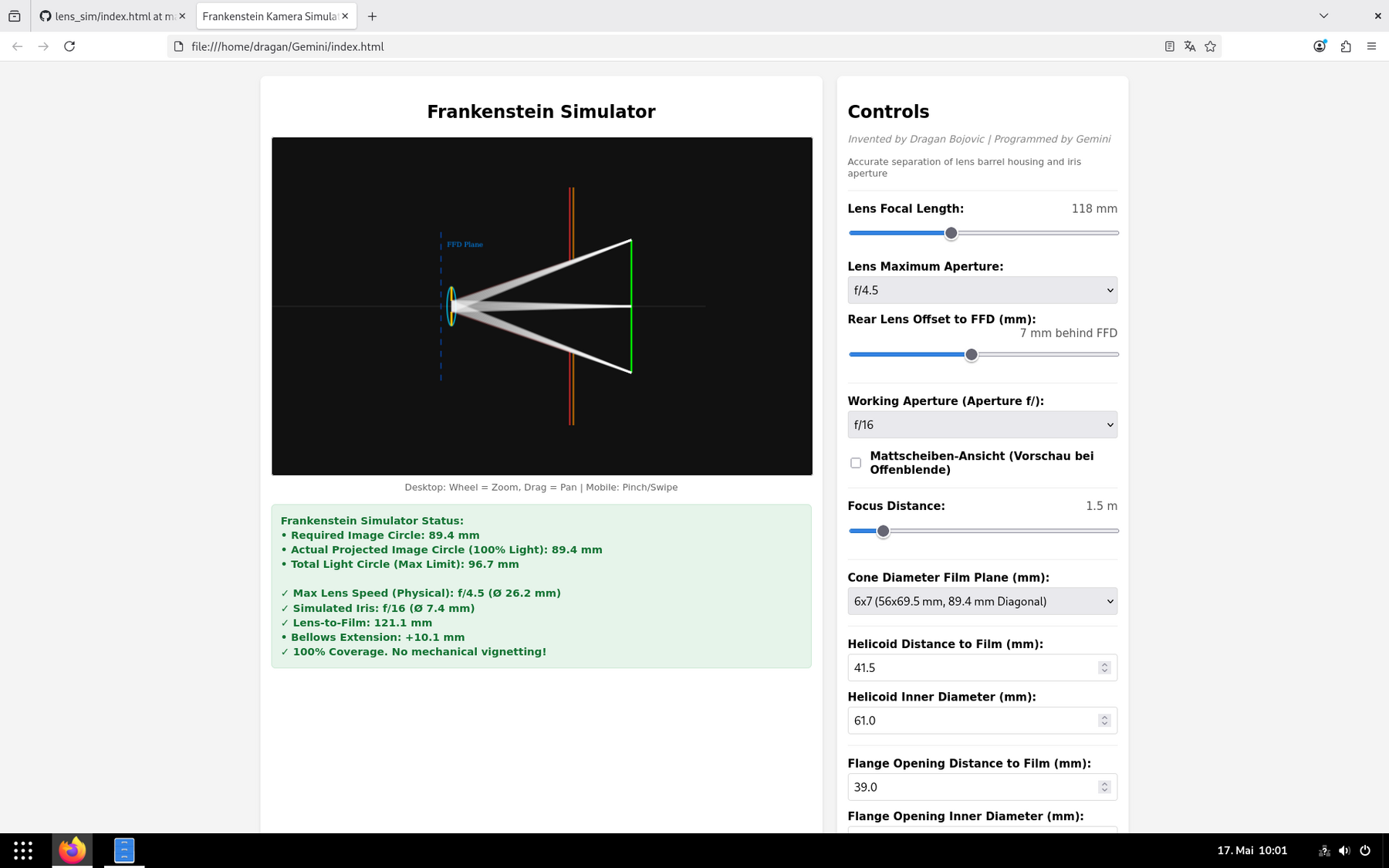The width and height of the screenshot is (1389, 868).
Task: Click the '100% Coverage. No mechanical vignetting!' line
Action: 414,652
